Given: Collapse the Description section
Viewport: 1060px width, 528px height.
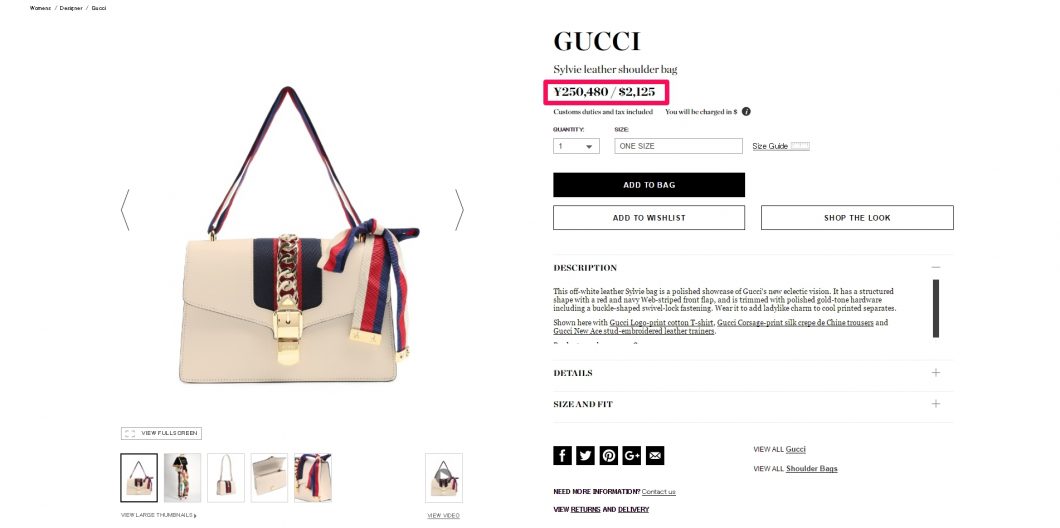Looking at the screenshot, I should click(936, 268).
